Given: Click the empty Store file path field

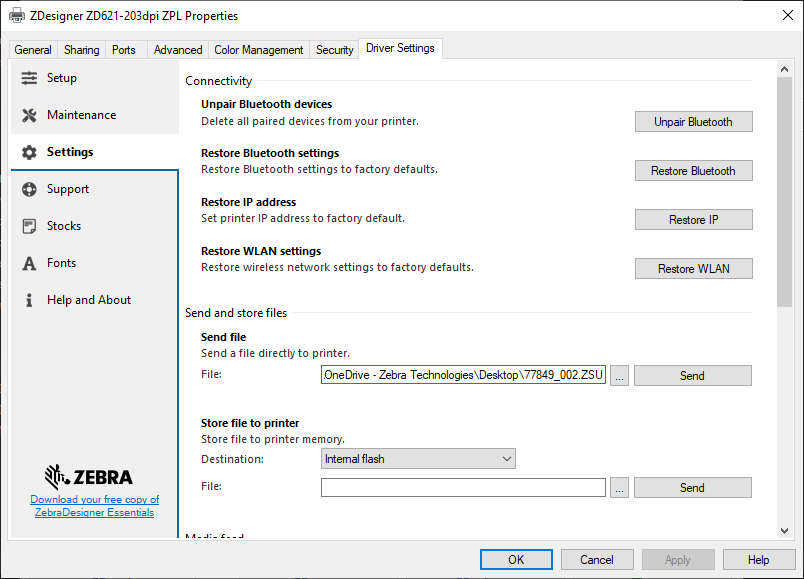Looking at the screenshot, I should point(463,488).
